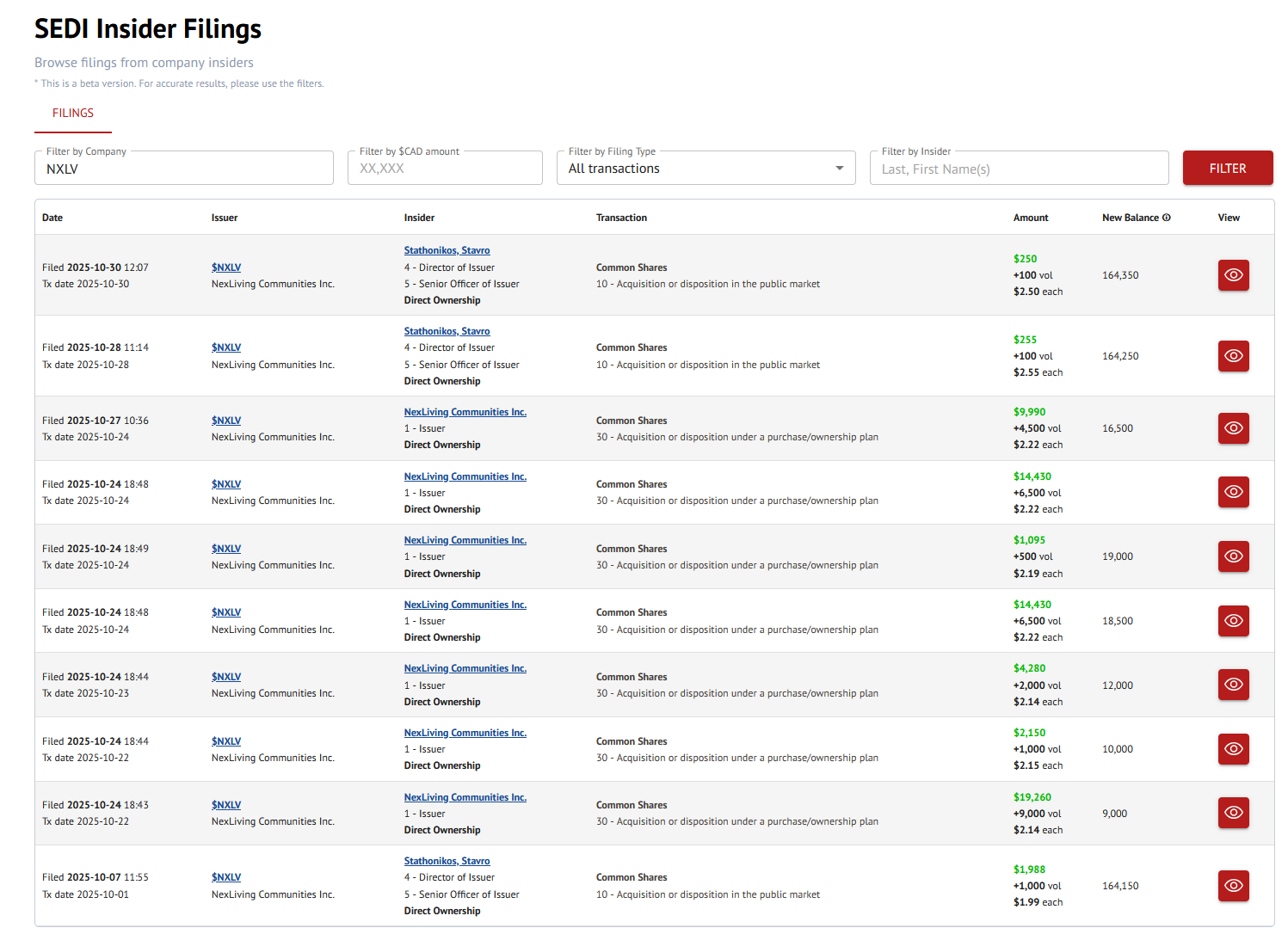The image size is (1288, 934).
Task: Open the $NXLV link in the 2025-10-07 row
Action: coord(226,877)
